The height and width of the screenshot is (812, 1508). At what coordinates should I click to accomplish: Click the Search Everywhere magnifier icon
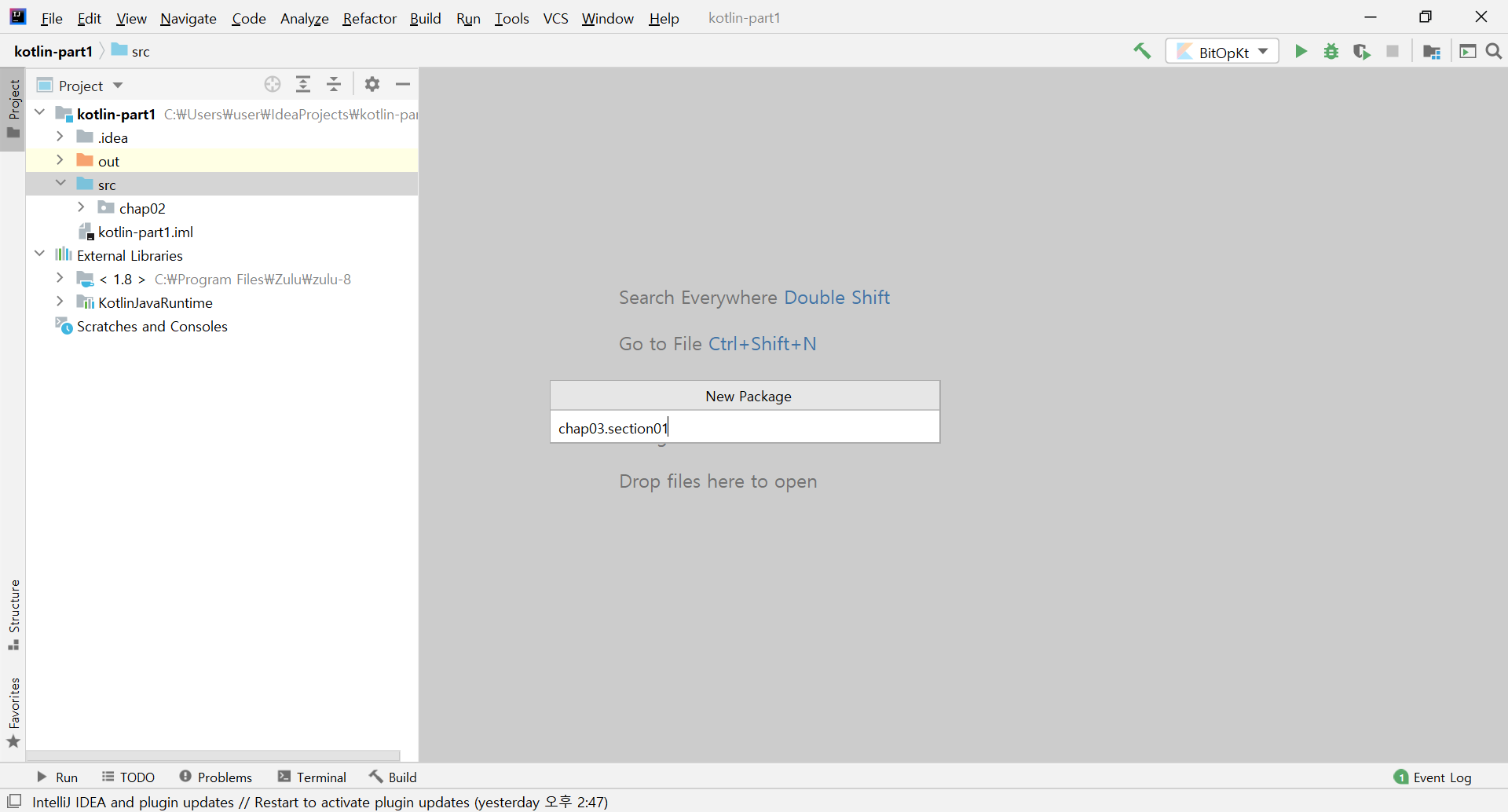click(1494, 52)
